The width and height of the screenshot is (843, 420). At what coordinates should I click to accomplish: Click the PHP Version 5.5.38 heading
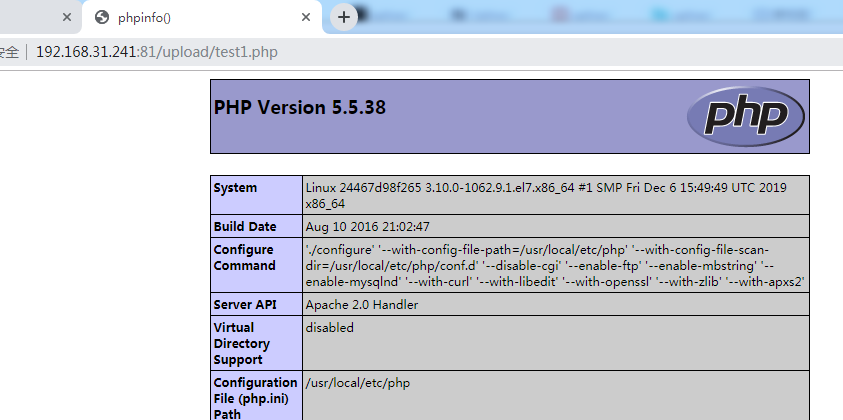299,108
